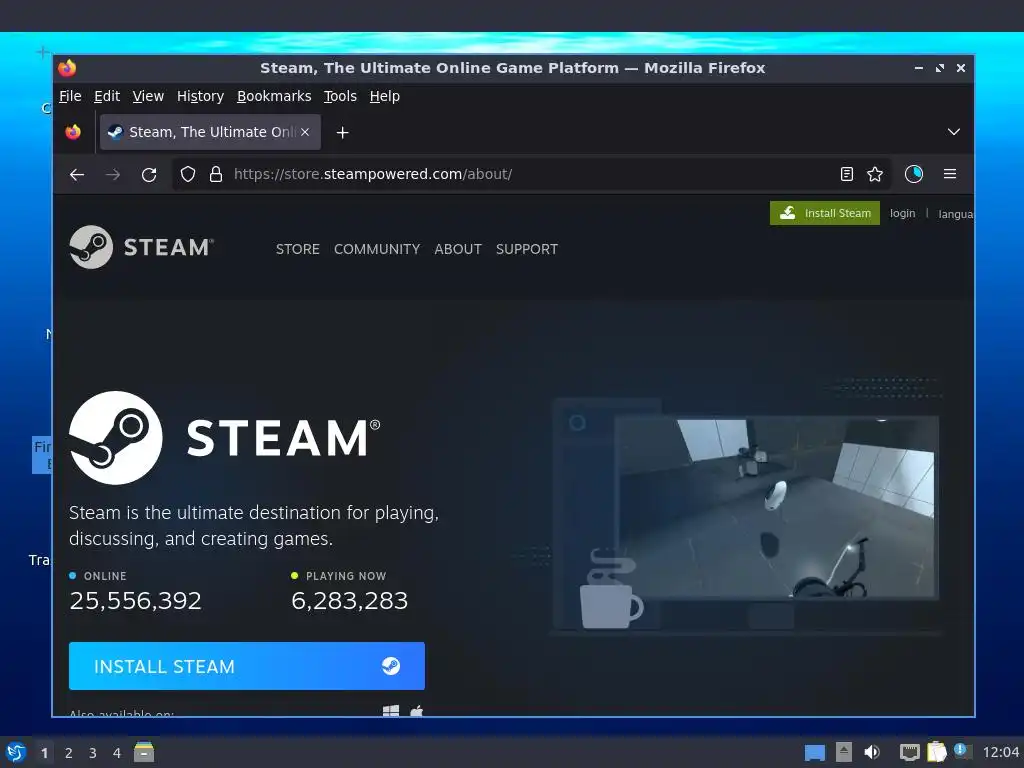Viewport: 1024px width, 768px height.
Task: Open the COMMUNITY navigation link
Action: pos(377,249)
